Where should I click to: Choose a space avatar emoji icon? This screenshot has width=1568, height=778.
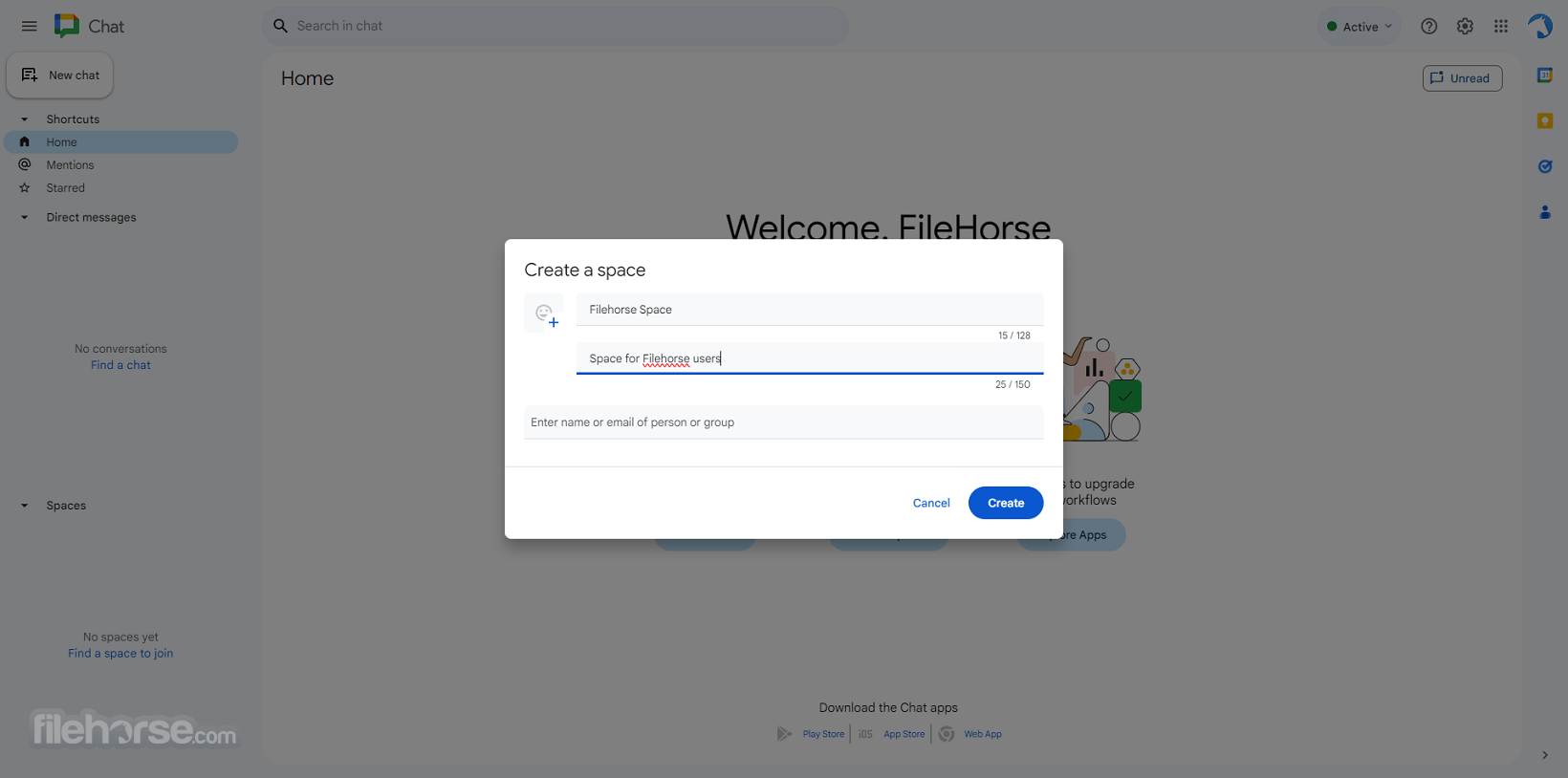coord(545,313)
